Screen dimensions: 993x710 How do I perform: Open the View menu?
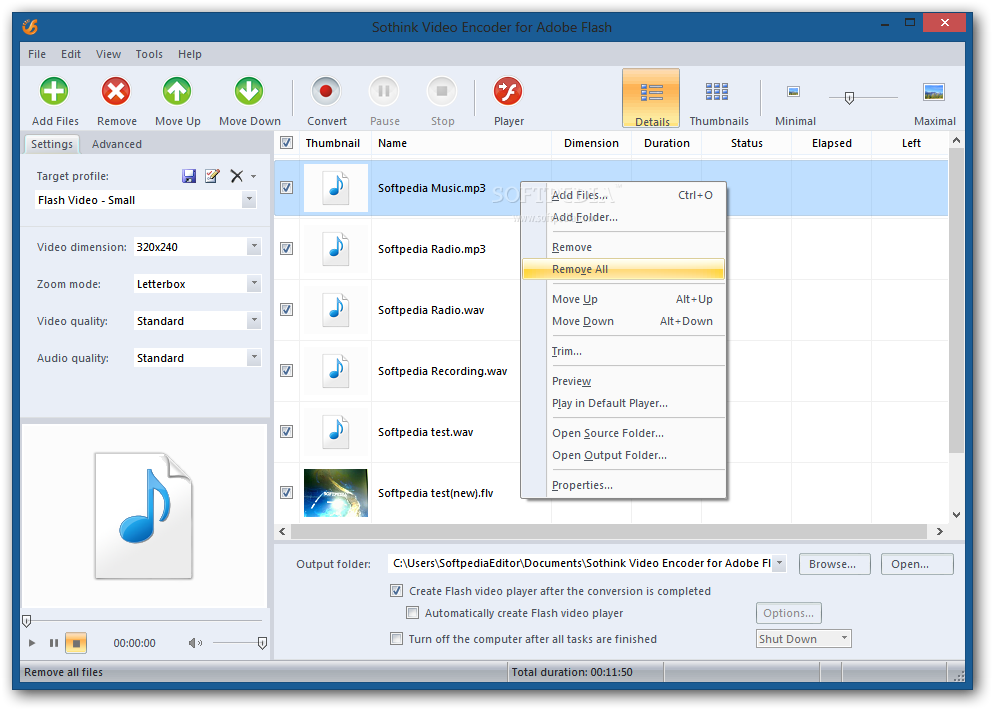pos(108,54)
